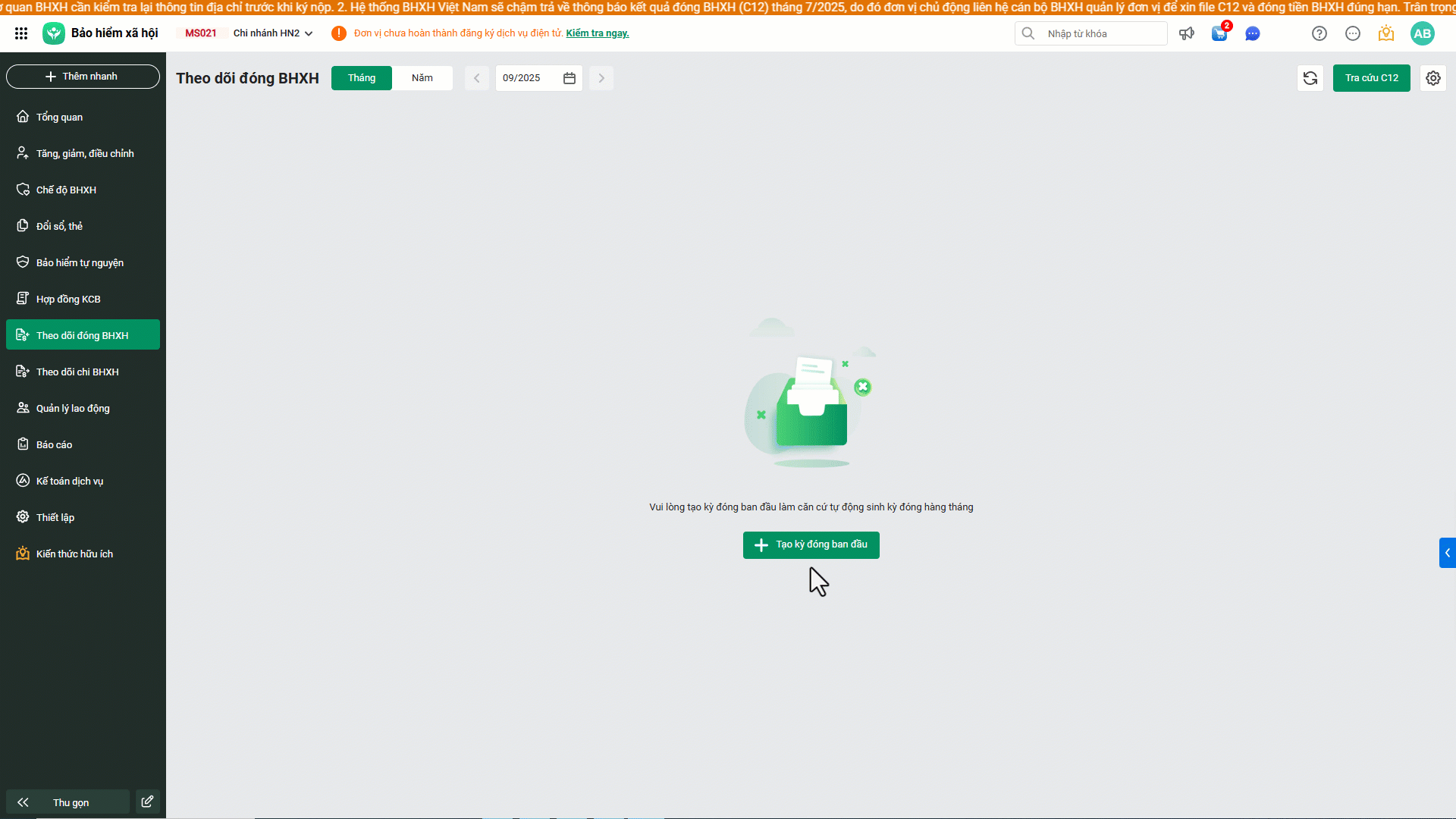The height and width of the screenshot is (819, 1456).
Task: Expand the Chi nhánh HN2 branch dropdown
Action: click(273, 33)
